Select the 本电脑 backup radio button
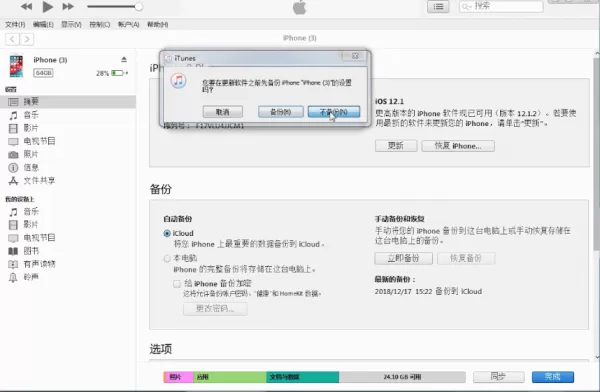 tap(167, 258)
